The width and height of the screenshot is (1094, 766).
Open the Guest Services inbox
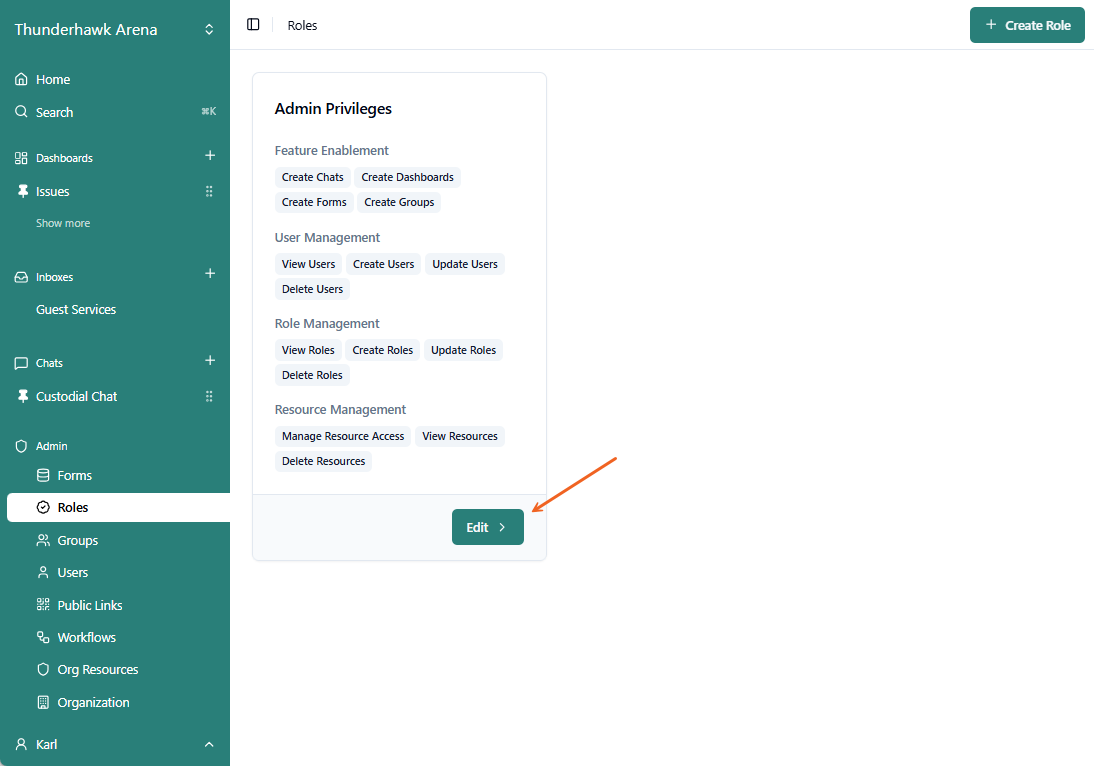pos(76,310)
